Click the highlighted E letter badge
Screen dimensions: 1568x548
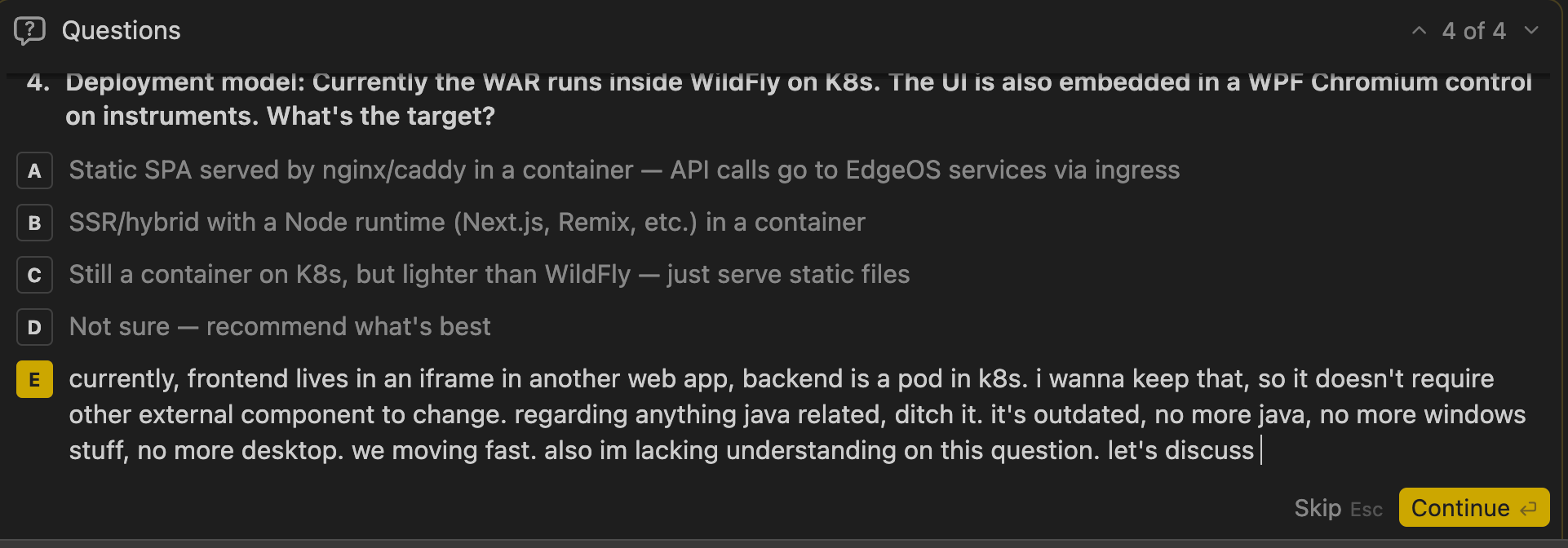34,379
